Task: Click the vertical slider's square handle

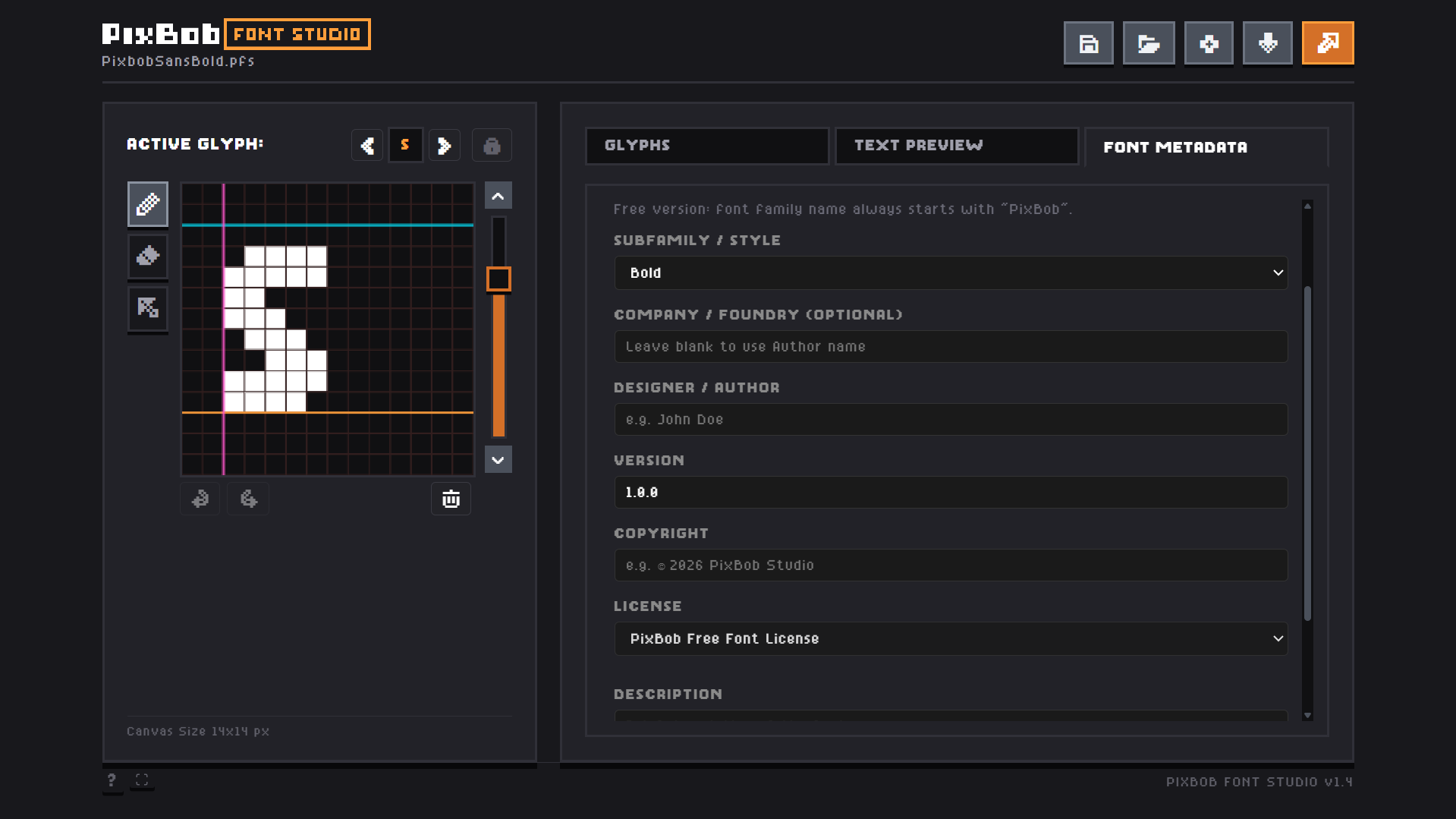Action: tap(498, 279)
